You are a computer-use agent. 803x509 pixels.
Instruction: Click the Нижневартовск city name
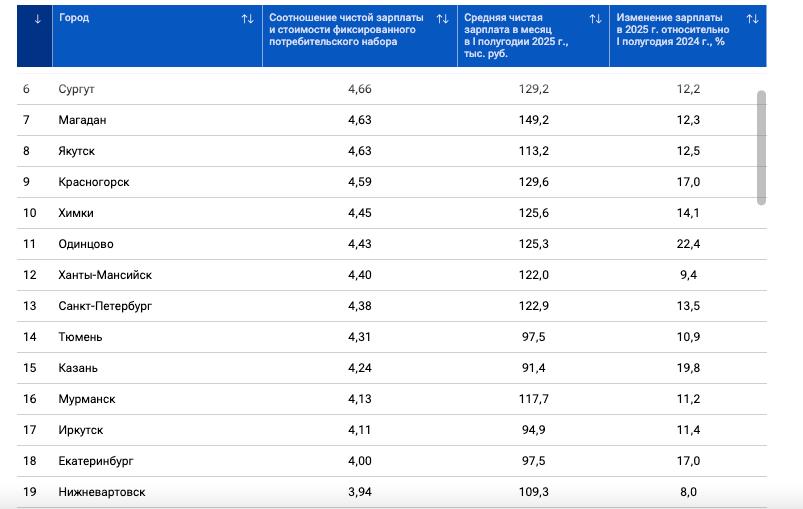pyautogui.click(x=103, y=492)
